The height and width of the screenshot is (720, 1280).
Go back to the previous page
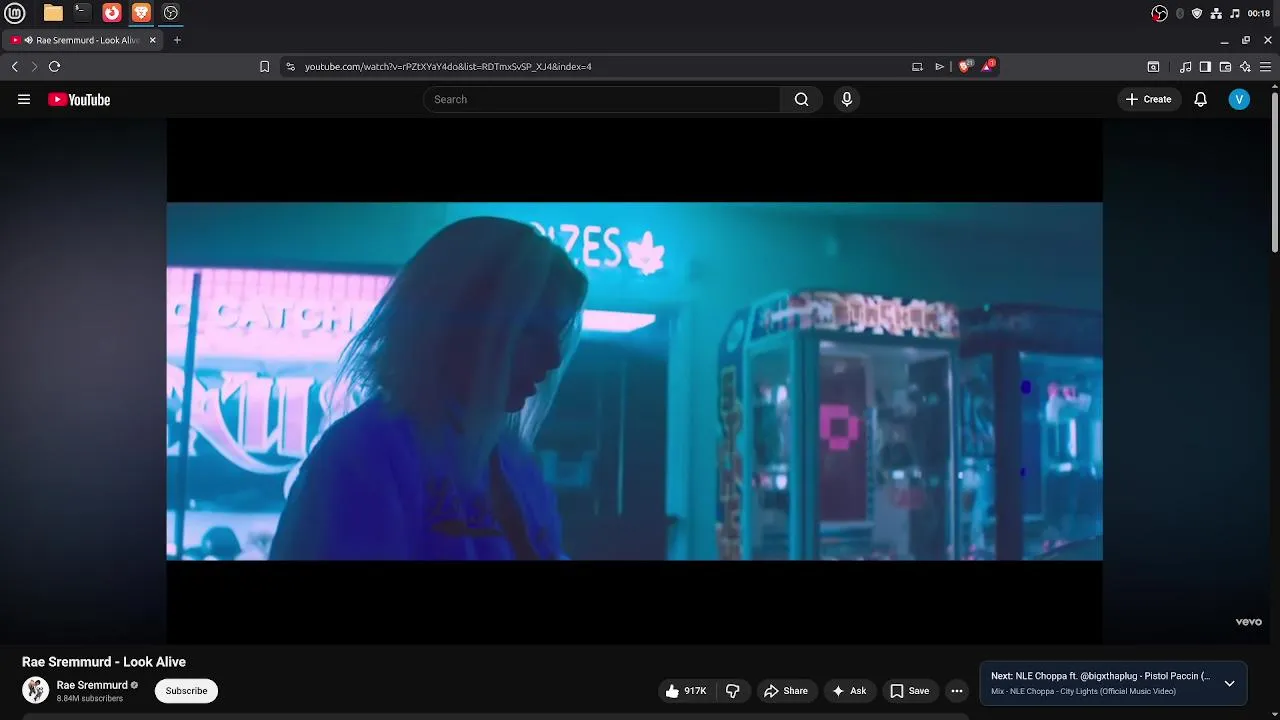click(x=15, y=66)
